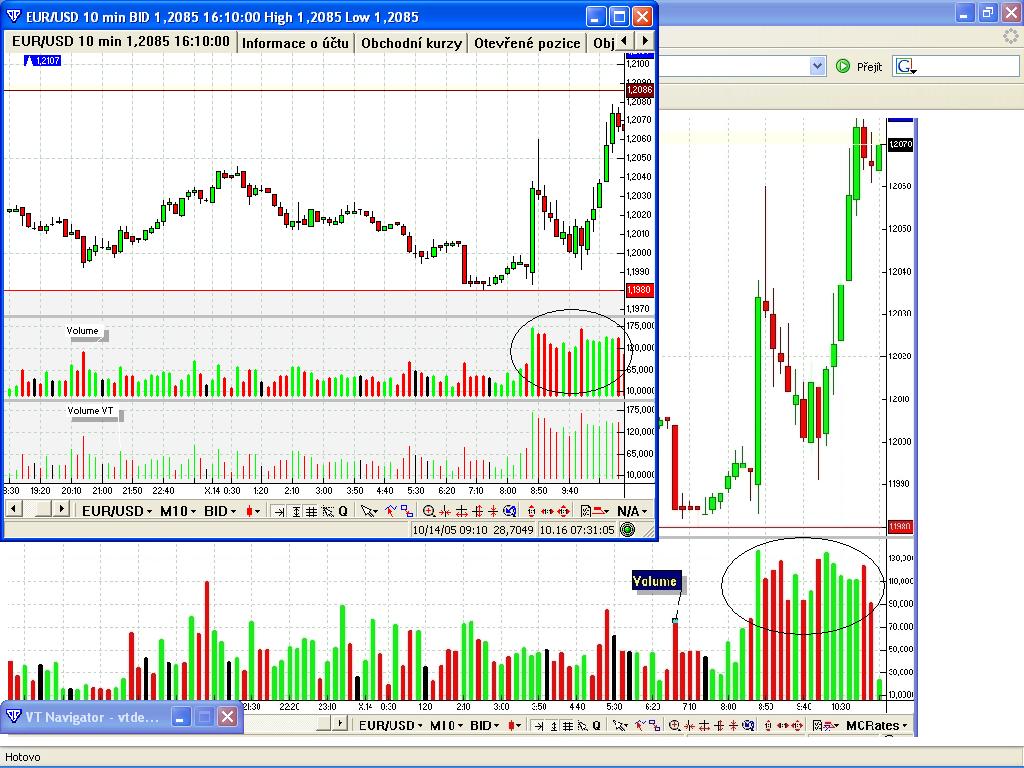The image size is (1024, 768).
Task: Click the four-way pan icon in front toolbar
Action: point(564,511)
